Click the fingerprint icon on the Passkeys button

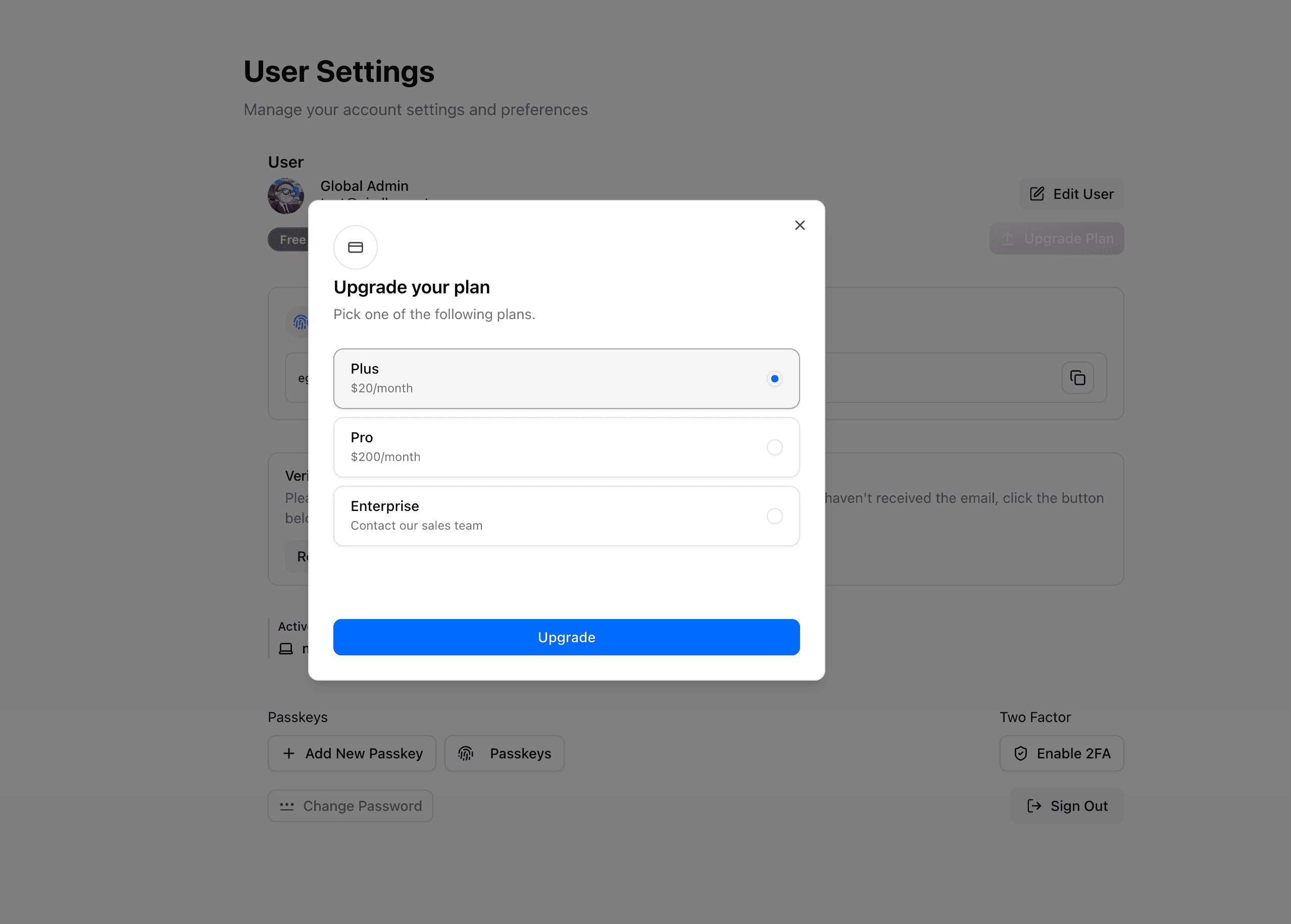pos(466,753)
